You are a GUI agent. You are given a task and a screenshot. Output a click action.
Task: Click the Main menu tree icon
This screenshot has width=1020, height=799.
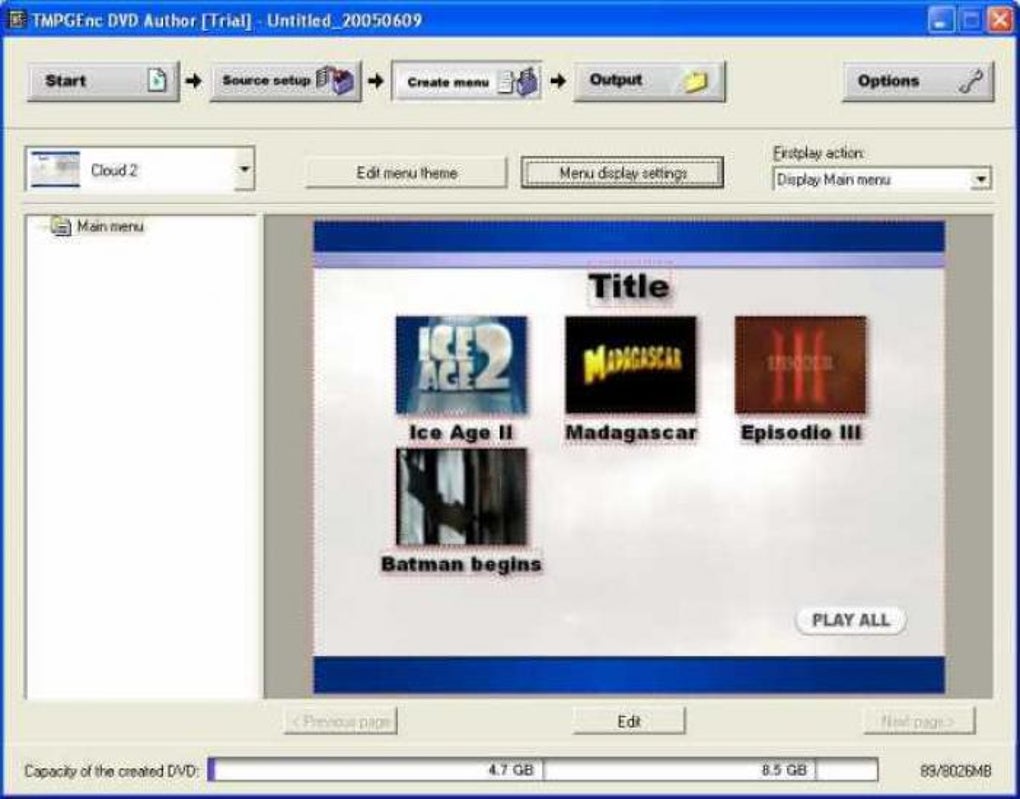[60, 226]
